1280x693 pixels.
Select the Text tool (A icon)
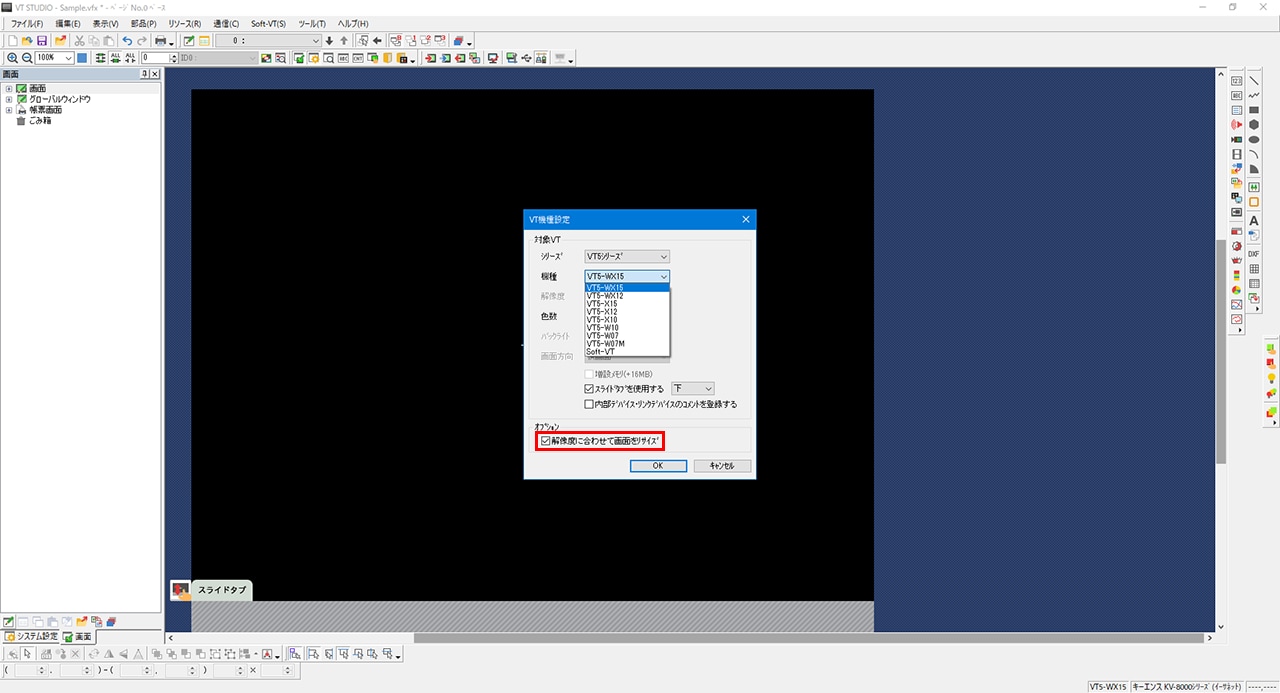pyautogui.click(x=1254, y=220)
